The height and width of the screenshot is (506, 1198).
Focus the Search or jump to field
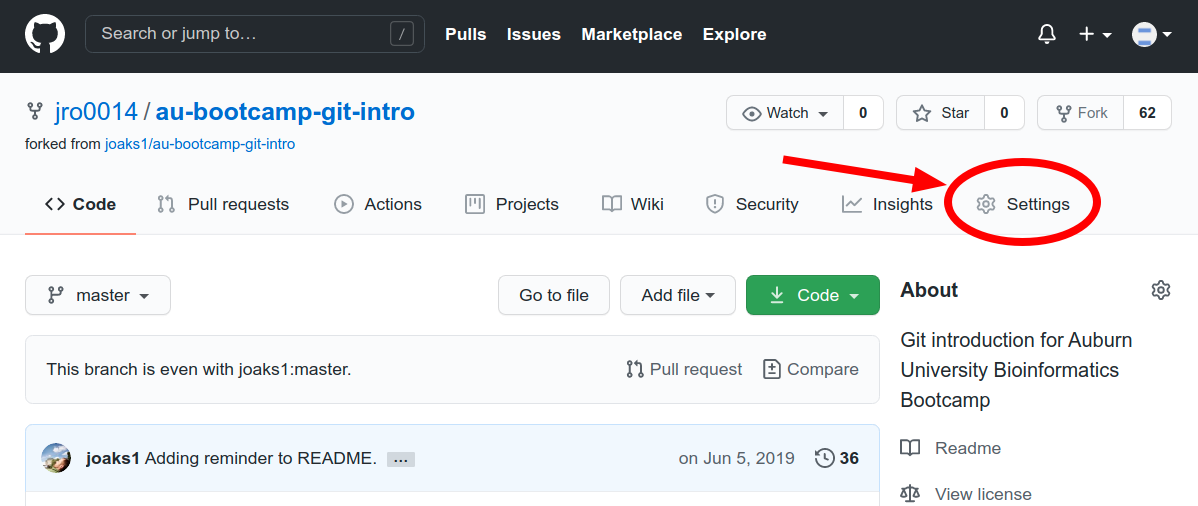coord(254,34)
